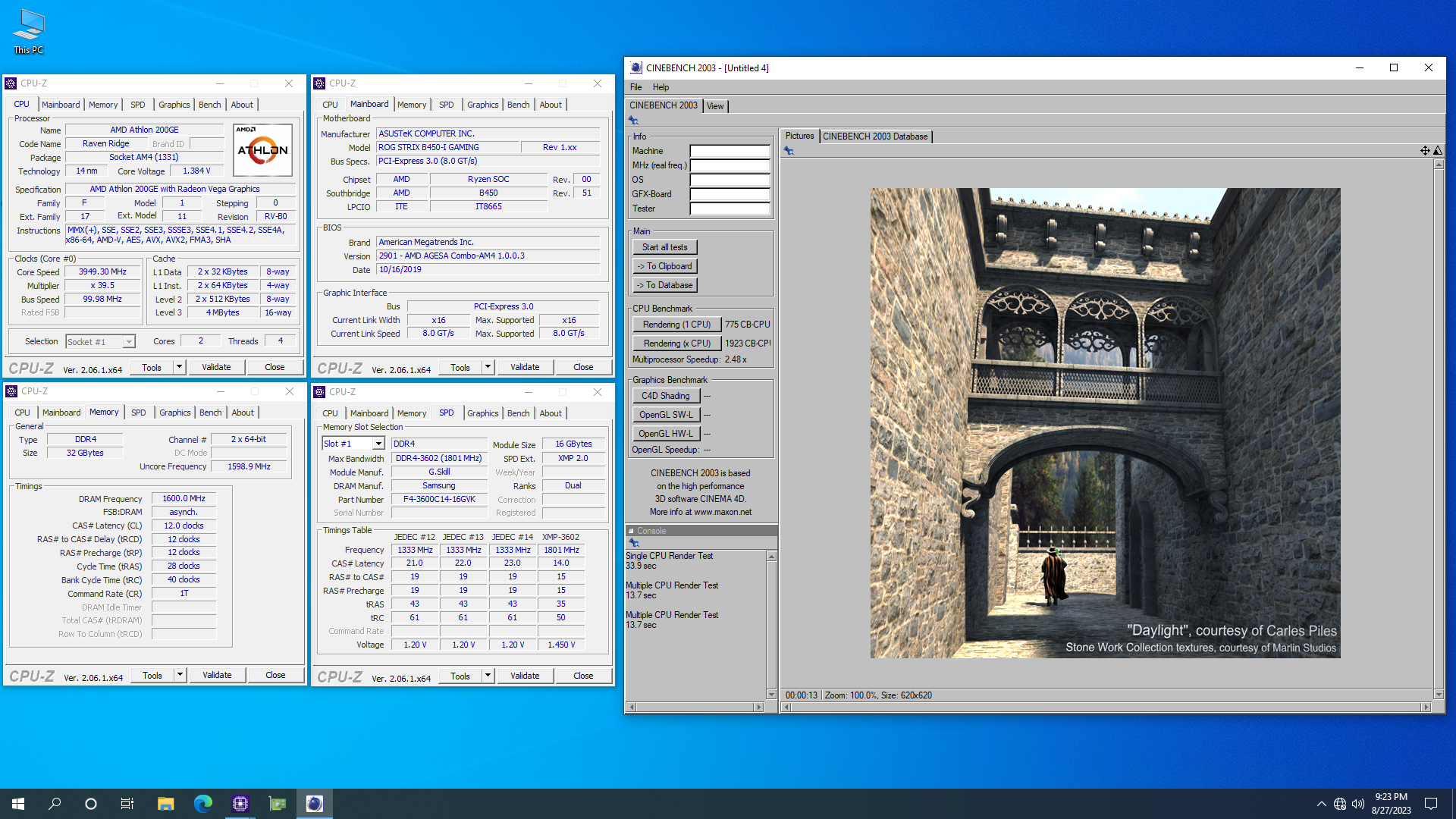Click the window icon of the CPU-Z SPD window
The width and height of the screenshot is (1456, 819).
tap(319, 392)
